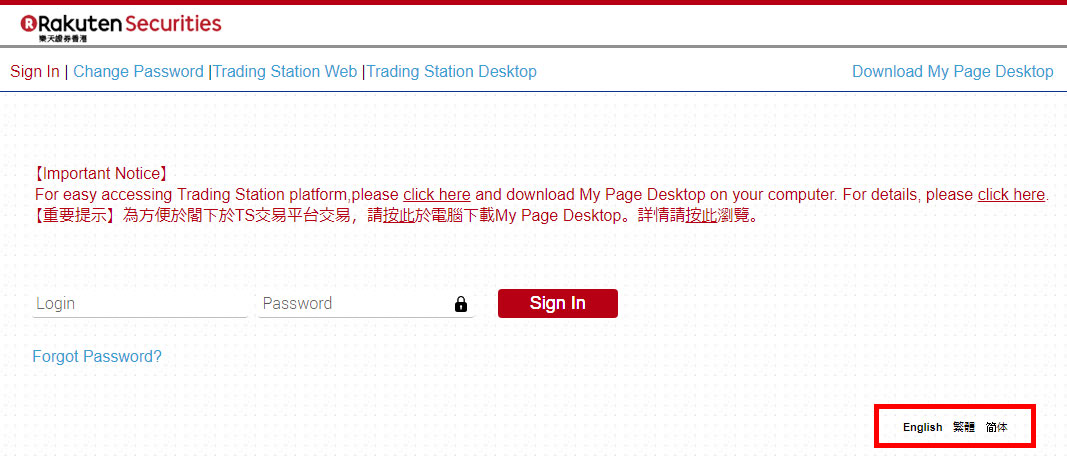This screenshot has width=1067, height=459.
Task: Go to Change Password page
Action: coord(138,72)
